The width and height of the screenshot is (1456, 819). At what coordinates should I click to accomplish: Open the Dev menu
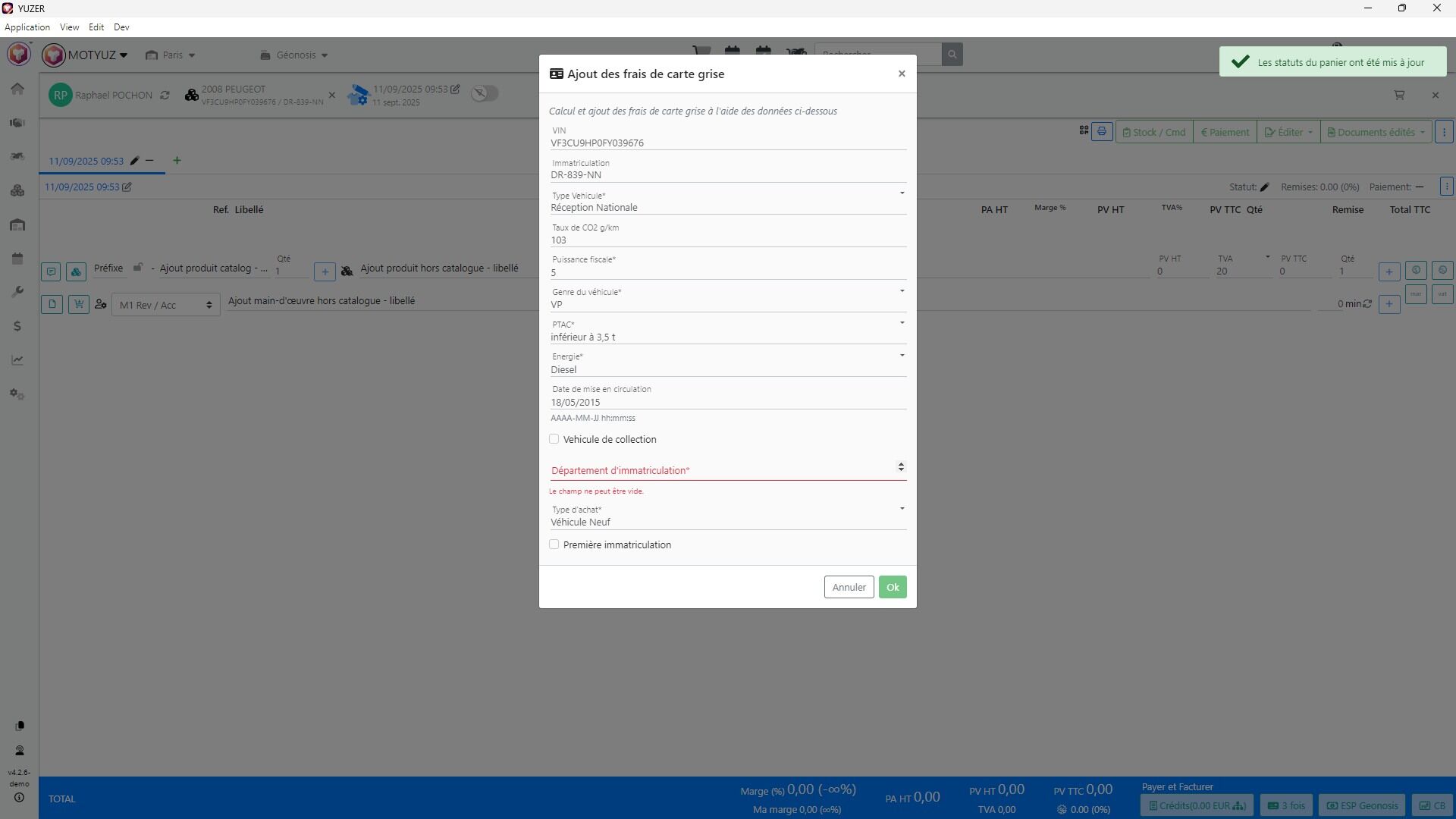[x=121, y=27]
